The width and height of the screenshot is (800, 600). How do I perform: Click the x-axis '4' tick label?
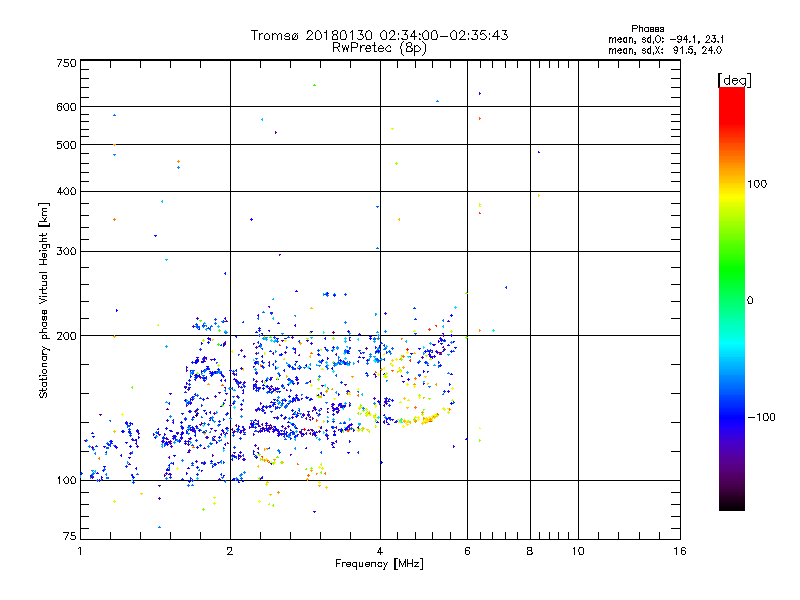pyautogui.click(x=380, y=551)
